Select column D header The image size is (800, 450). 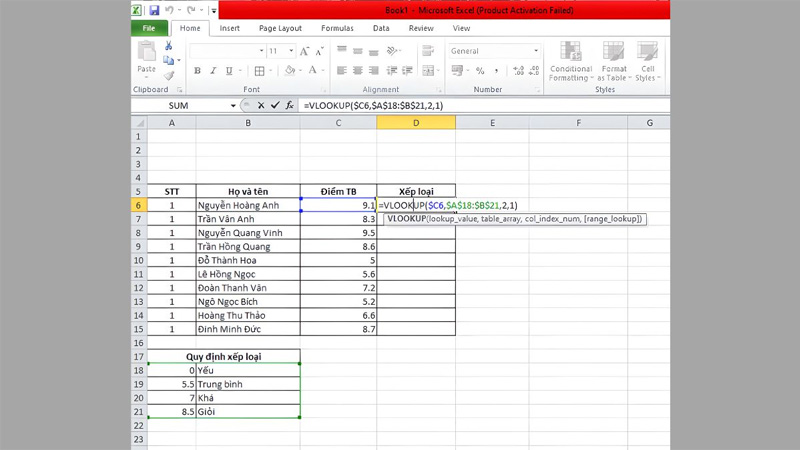pyautogui.click(x=416, y=123)
